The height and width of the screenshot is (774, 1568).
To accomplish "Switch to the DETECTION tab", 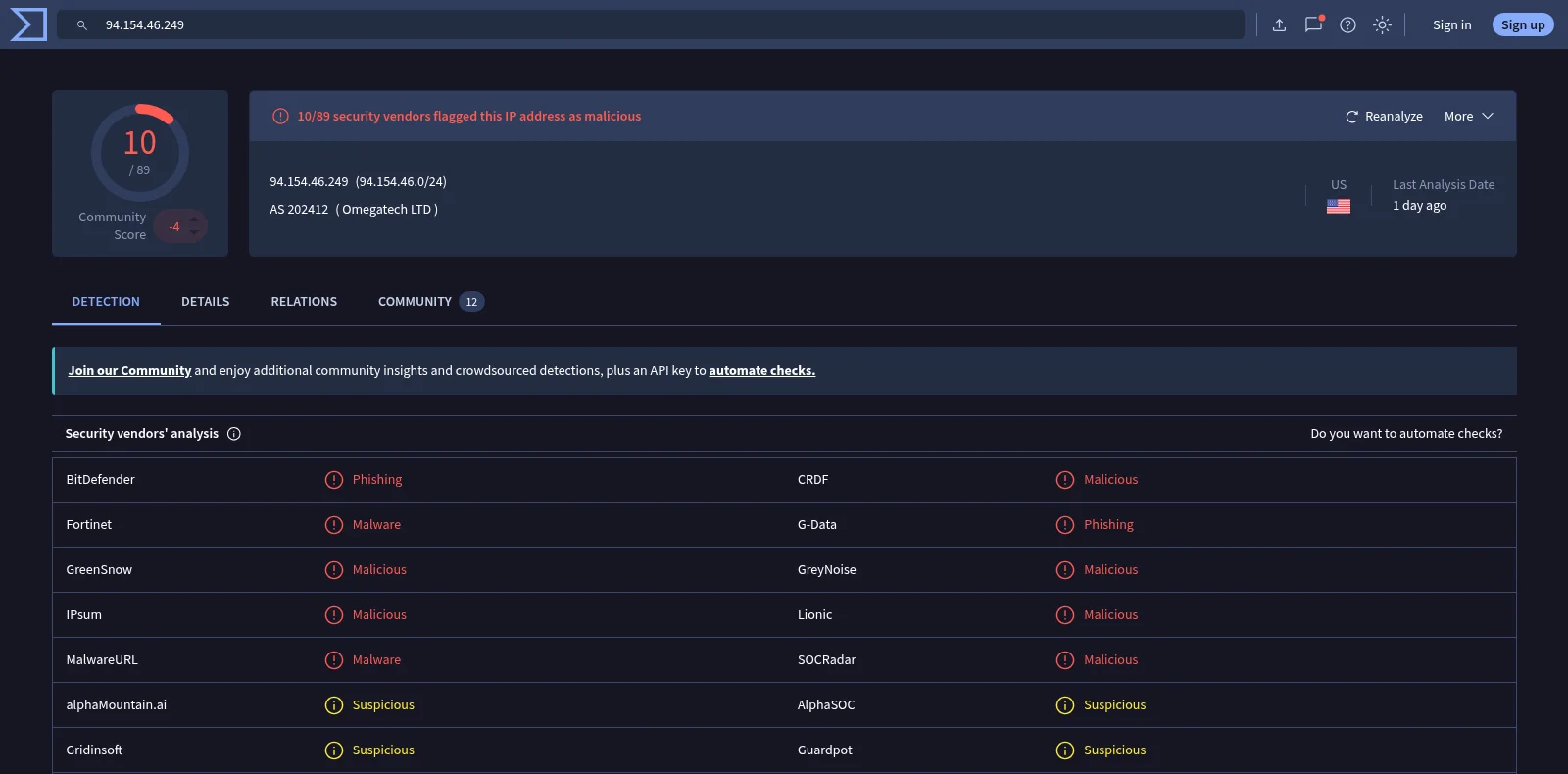I will pyautogui.click(x=106, y=302).
